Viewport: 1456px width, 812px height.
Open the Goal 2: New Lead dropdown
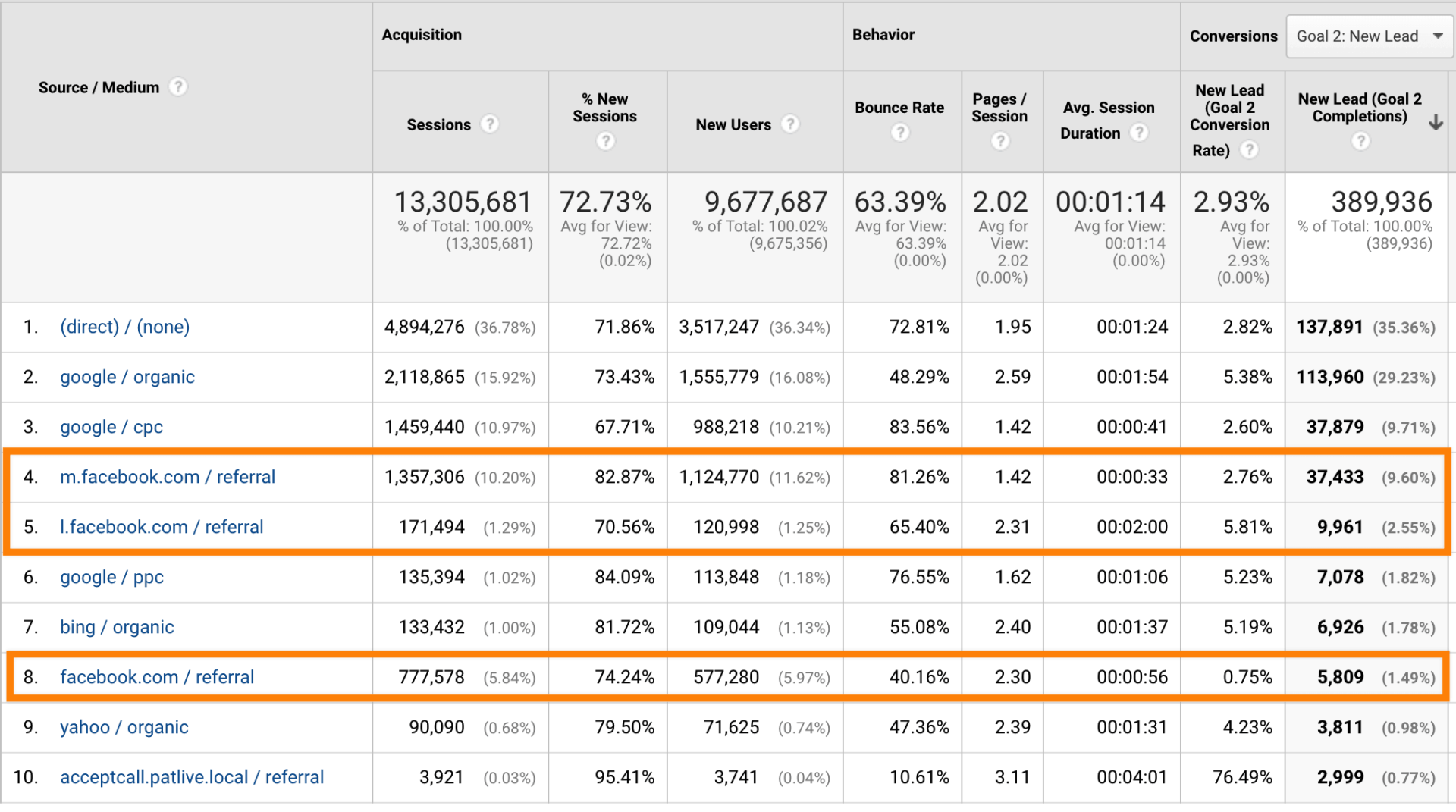(1369, 36)
